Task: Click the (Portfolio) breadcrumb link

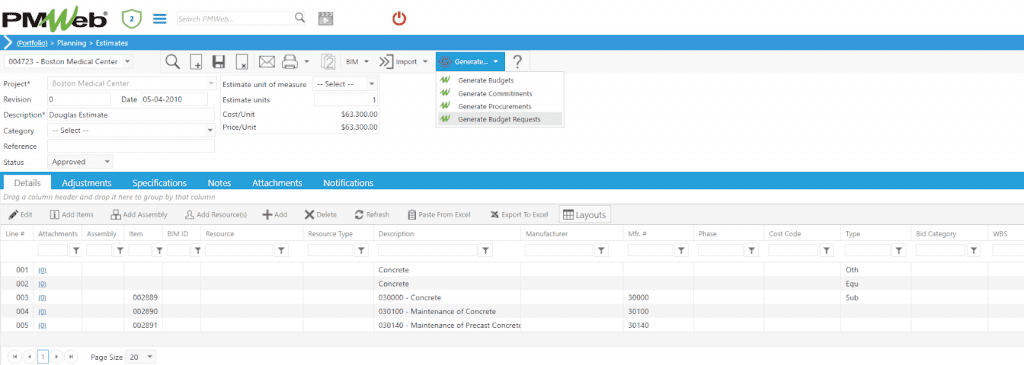Action: pyautogui.click(x=32, y=42)
